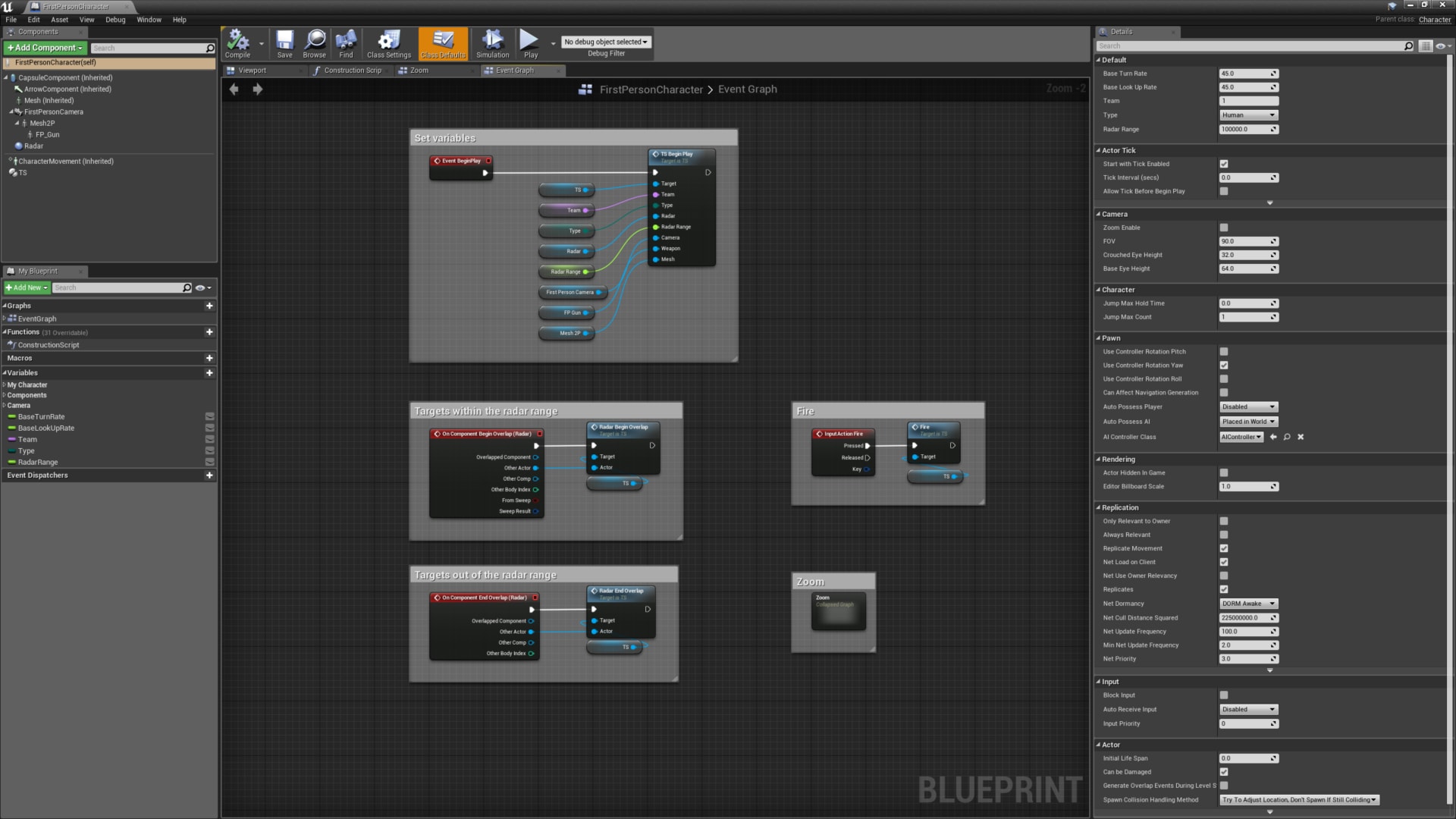This screenshot has height=819, width=1456.
Task: Enable Zoom Enable under Camera
Action: coord(1223,227)
